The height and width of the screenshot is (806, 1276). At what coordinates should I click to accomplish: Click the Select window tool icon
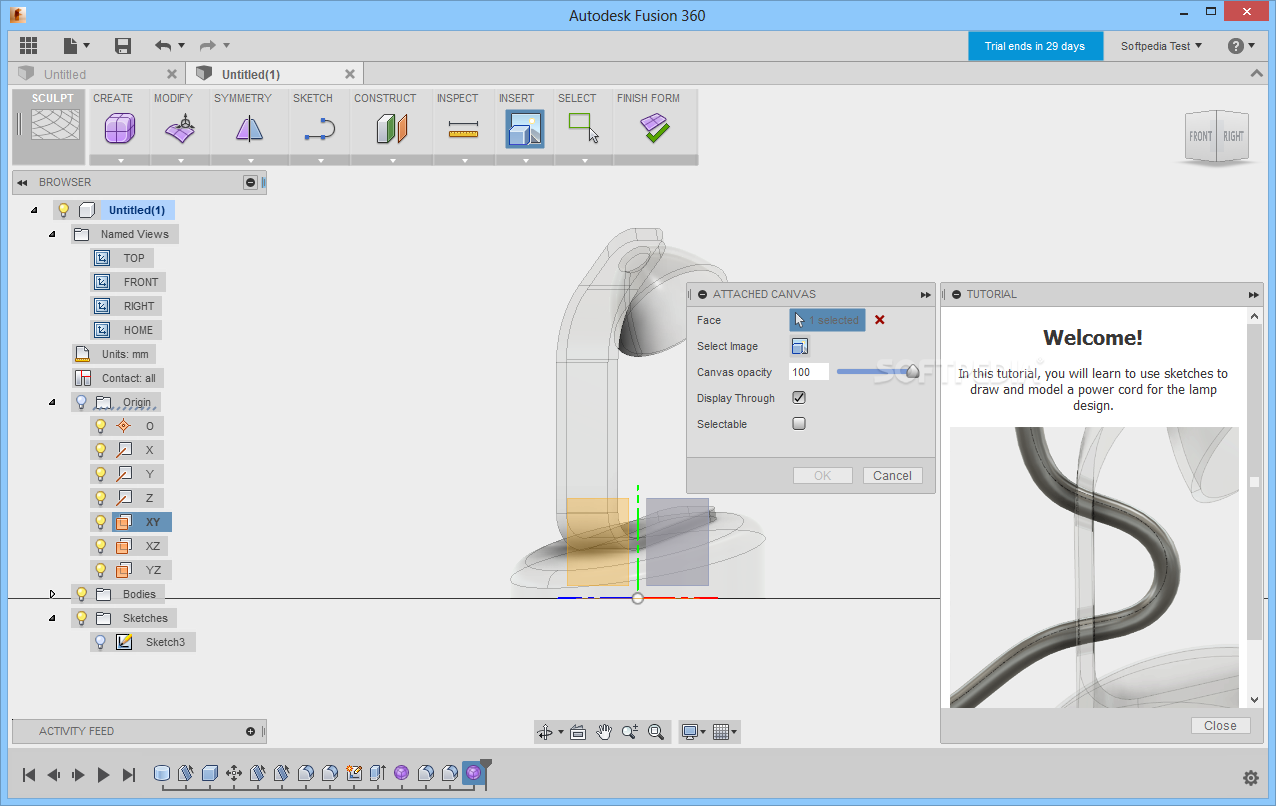click(584, 129)
